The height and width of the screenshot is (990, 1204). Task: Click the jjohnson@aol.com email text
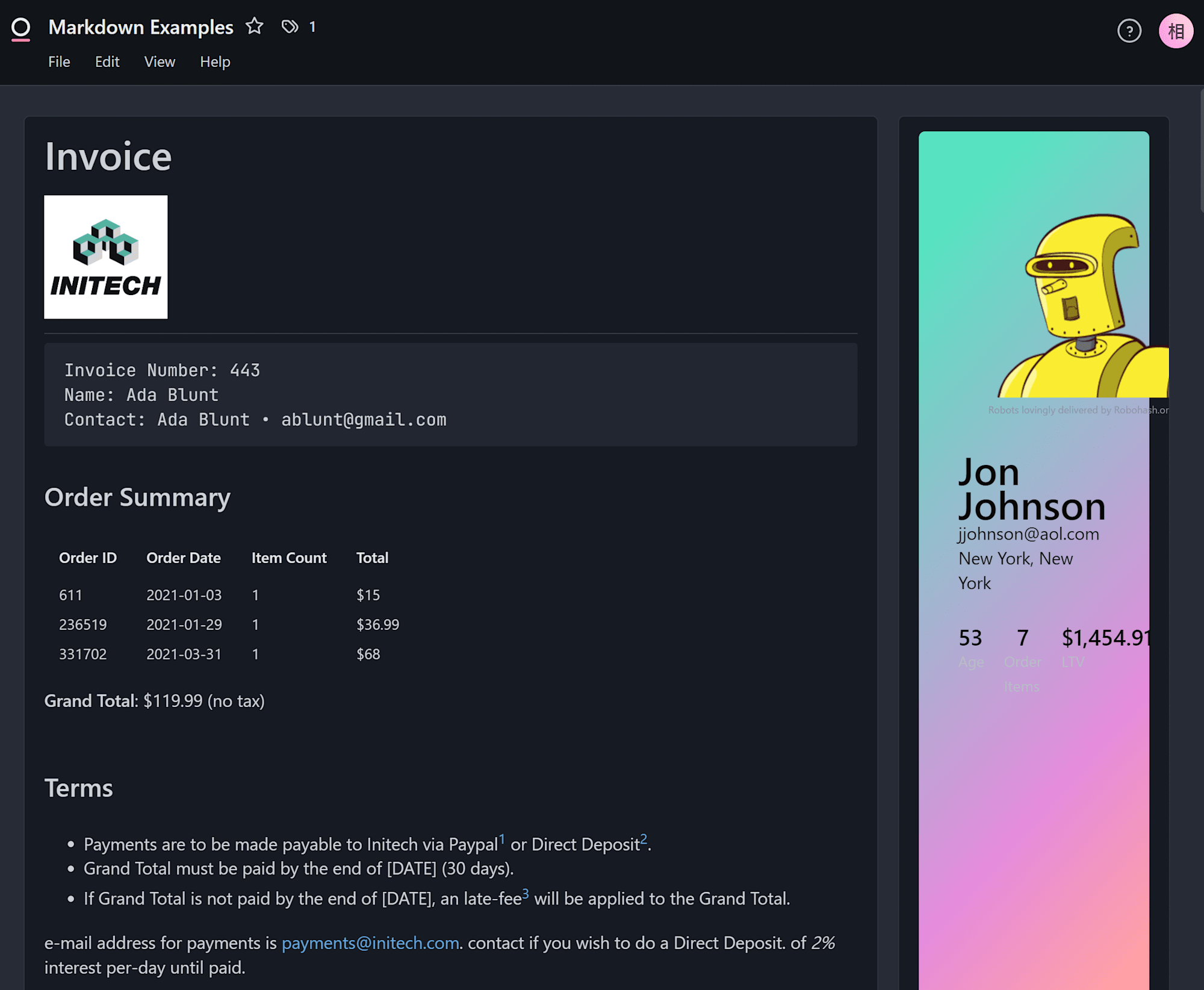(1028, 534)
